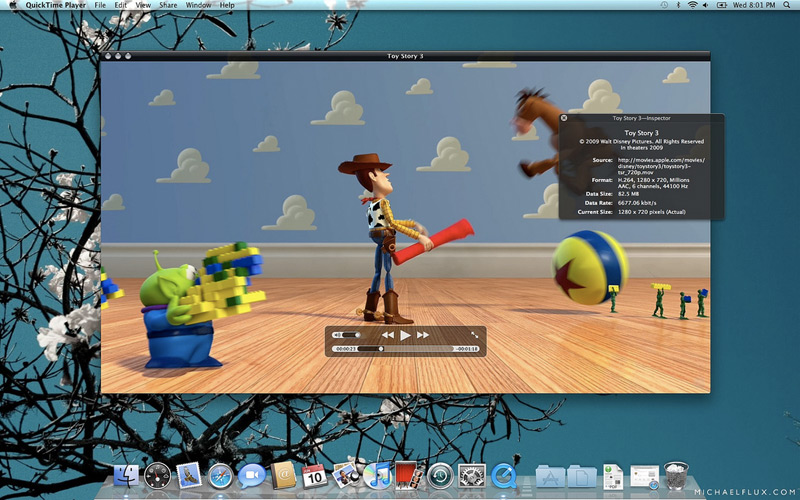The width and height of the screenshot is (800, 500).
Task: Open Finder from the Dock
Action: 126,476
